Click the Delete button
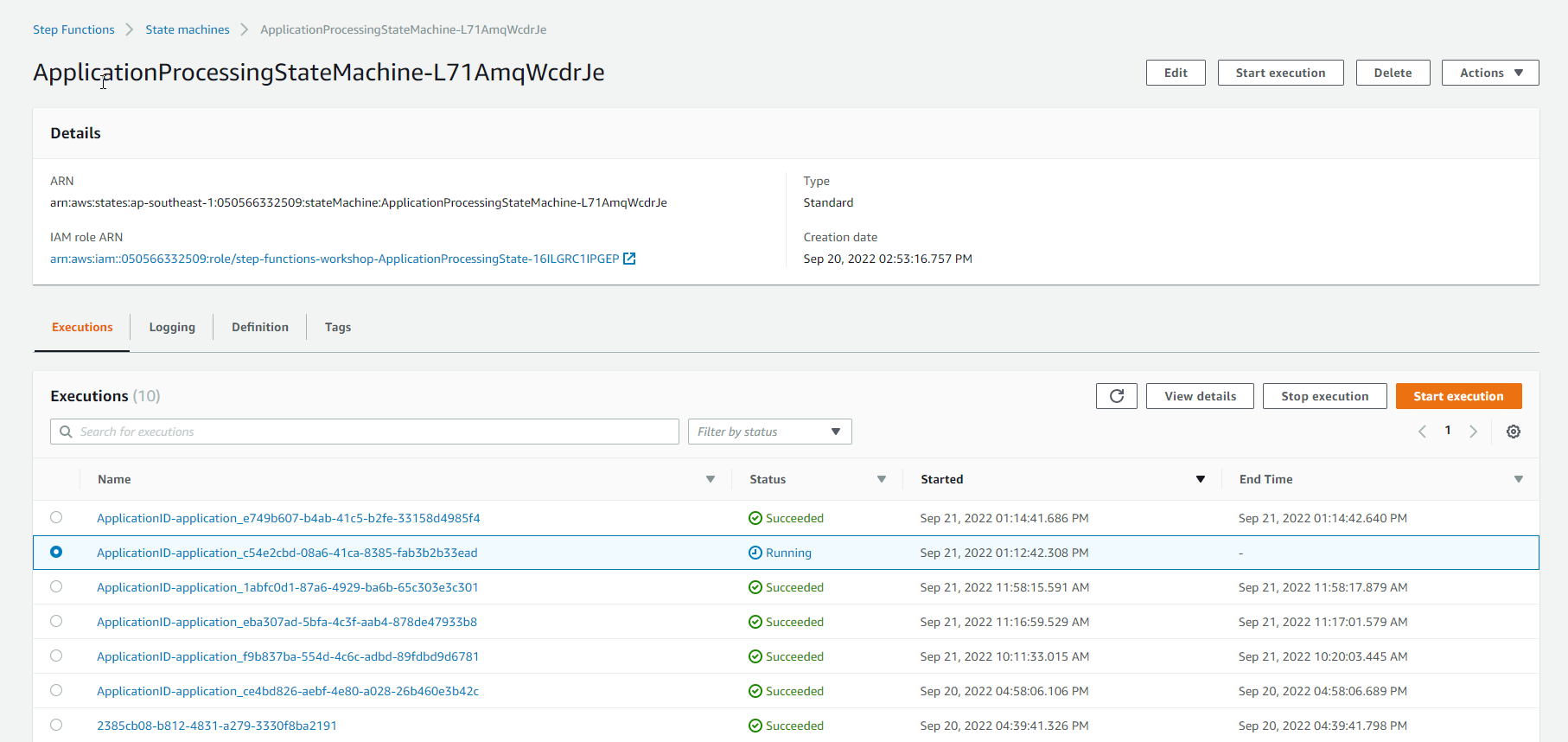The height and width of the screenshot is (742, 1568). pyautogui.click(x=1393, y=73)
